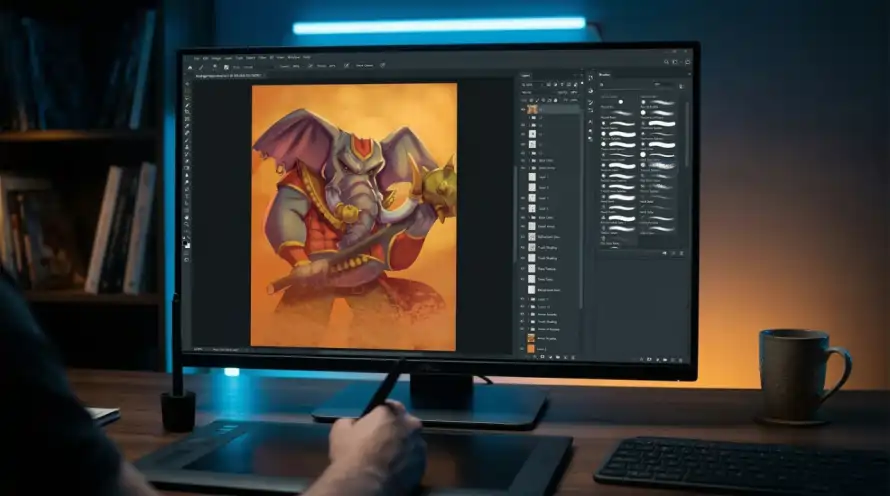The image size is (890, 496).
Task: Open the layer Opacity dropdown field
Action: [574, 93]
